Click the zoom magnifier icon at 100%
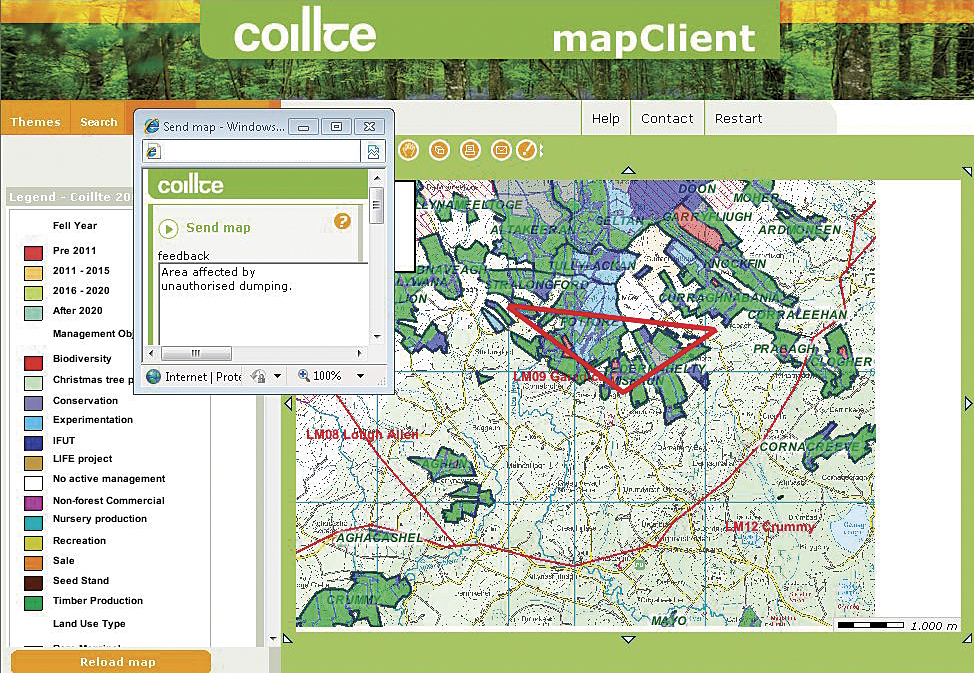The image size is (974, 673). (x=304, y=375)
